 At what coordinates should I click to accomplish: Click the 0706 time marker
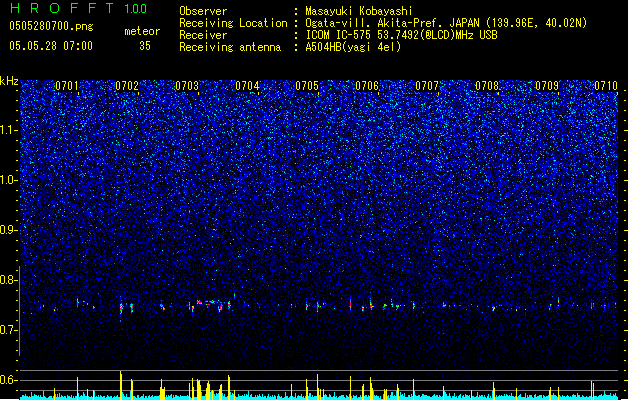[x=367, y=86]
